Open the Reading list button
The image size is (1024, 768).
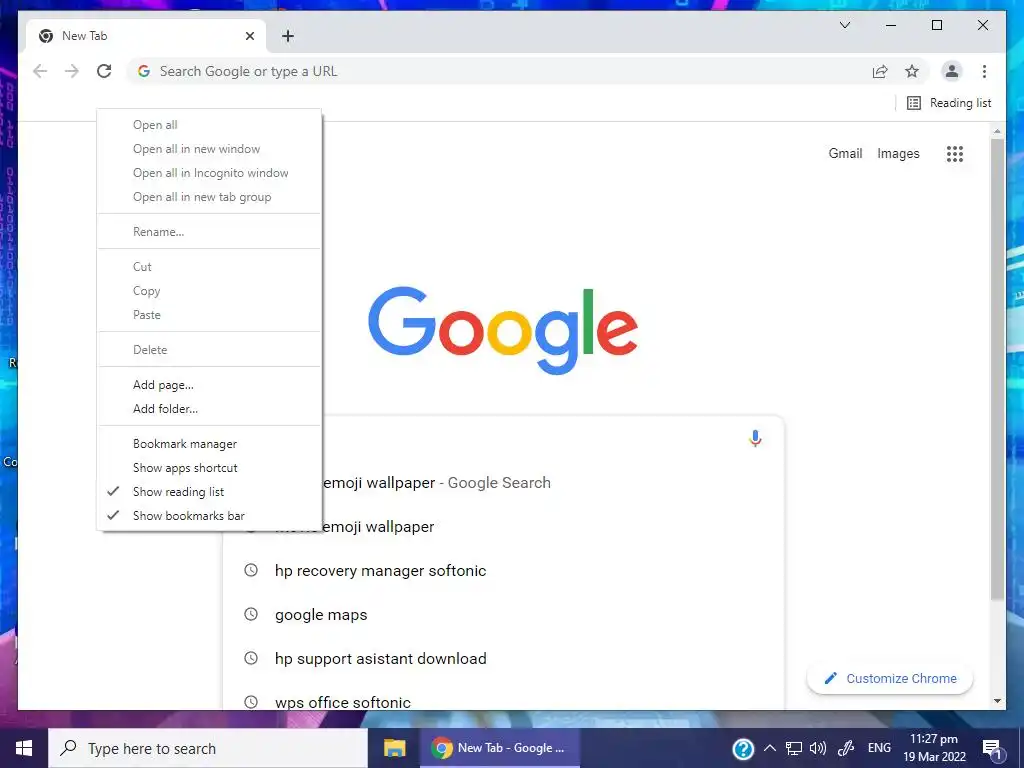click(949, 103)
